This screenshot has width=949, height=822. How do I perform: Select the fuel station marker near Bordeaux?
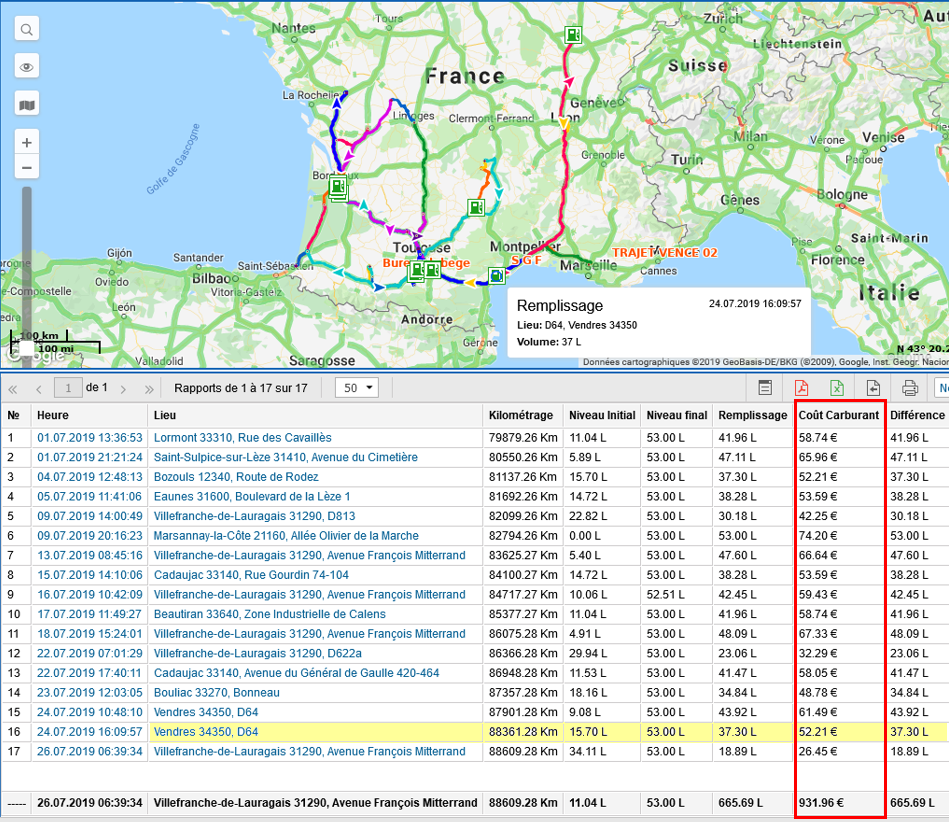pos(338,186)
